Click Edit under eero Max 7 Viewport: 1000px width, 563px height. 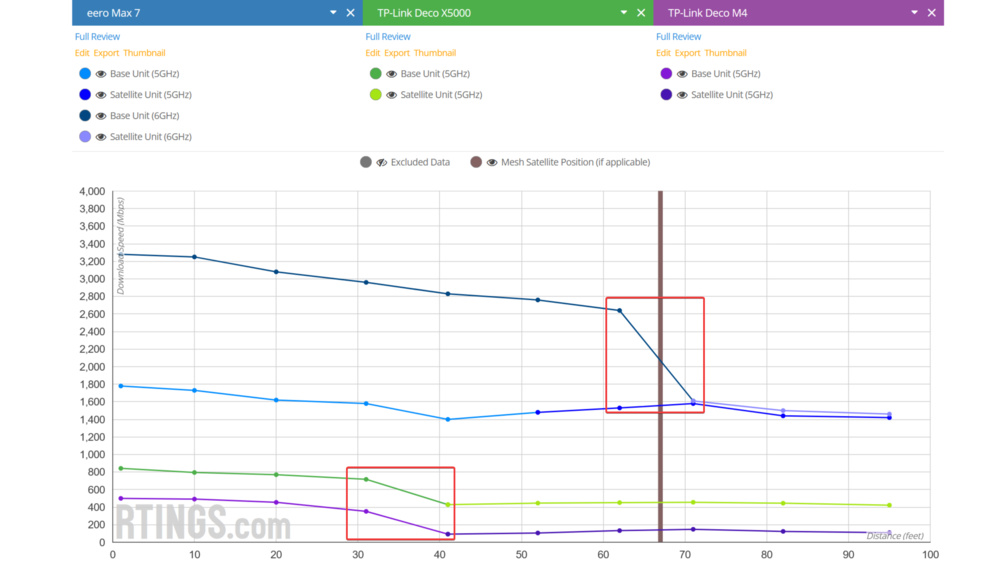(x=82, y=53)
